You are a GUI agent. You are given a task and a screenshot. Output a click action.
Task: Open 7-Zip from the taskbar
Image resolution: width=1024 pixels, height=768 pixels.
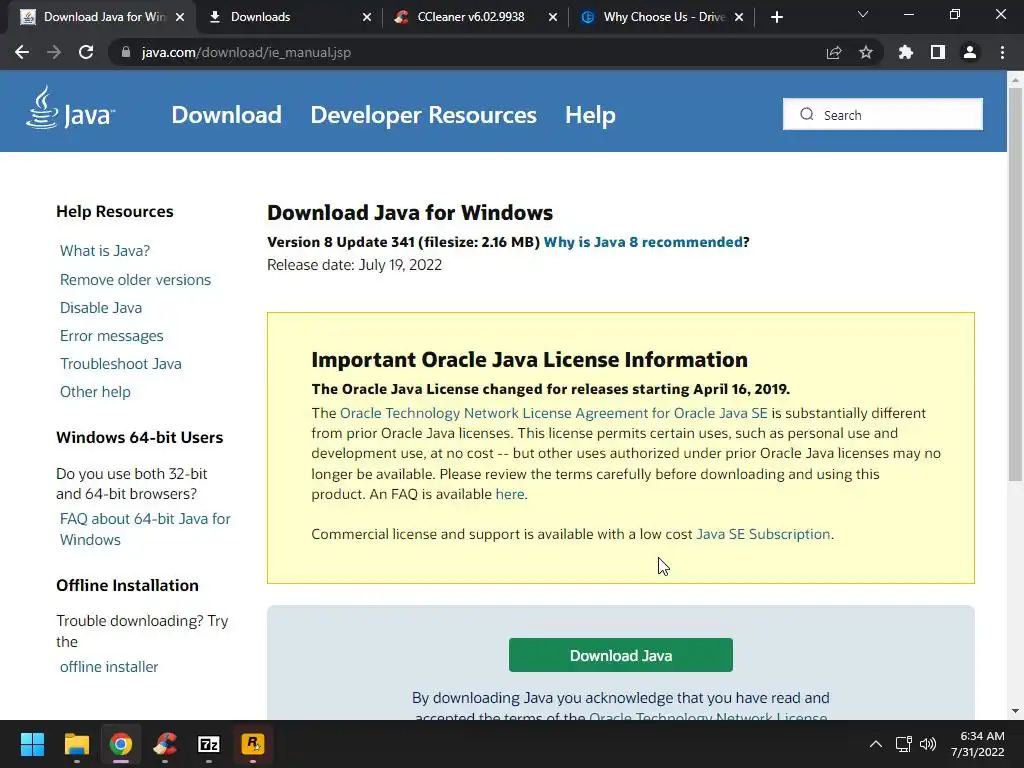(209, 744)
